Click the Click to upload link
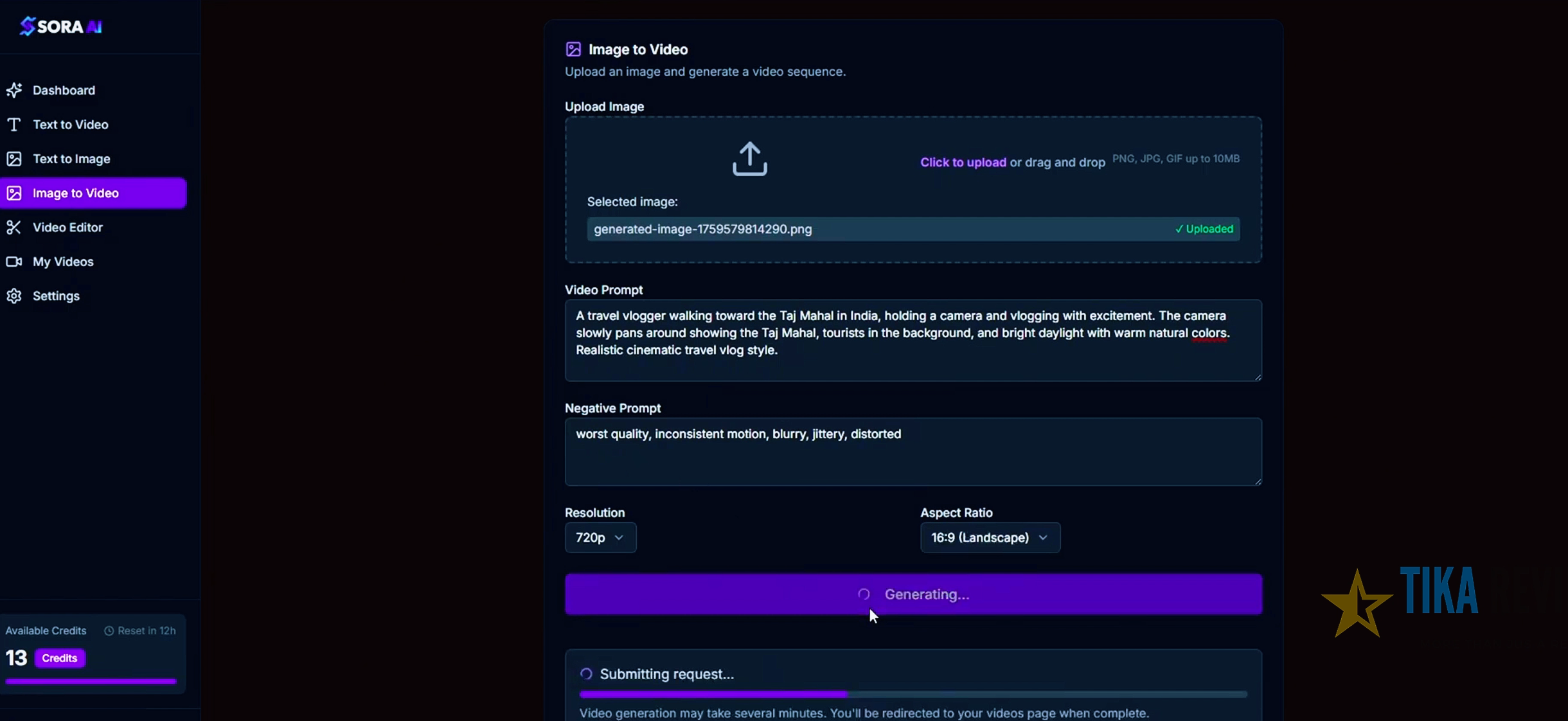Viewport: 1568px width, 721px height. (x=962, y=162)
